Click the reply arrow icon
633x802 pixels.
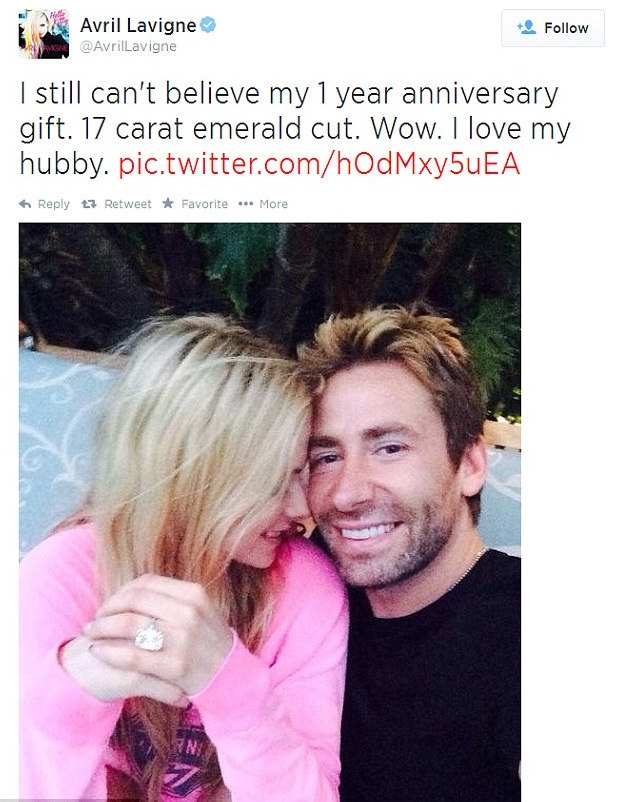click(25, 204)
